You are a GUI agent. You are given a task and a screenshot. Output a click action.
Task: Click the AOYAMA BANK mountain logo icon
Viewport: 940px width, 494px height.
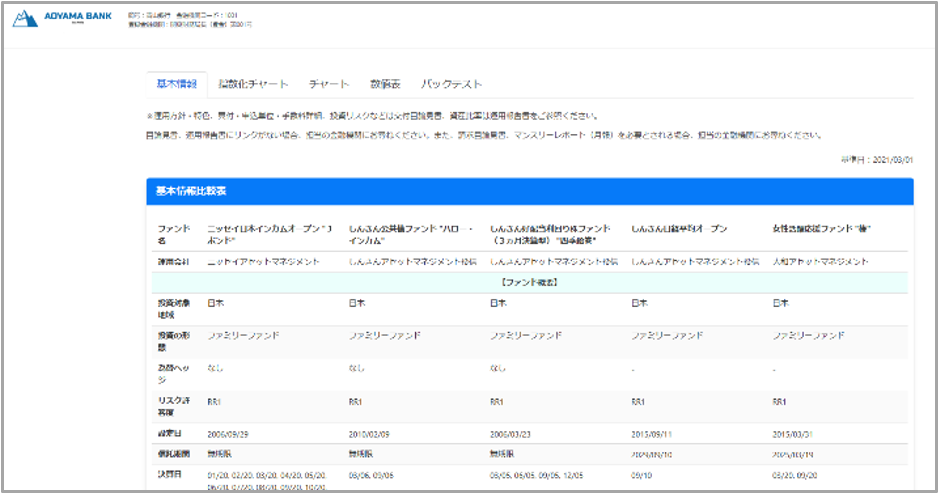[x=25, y=19]
